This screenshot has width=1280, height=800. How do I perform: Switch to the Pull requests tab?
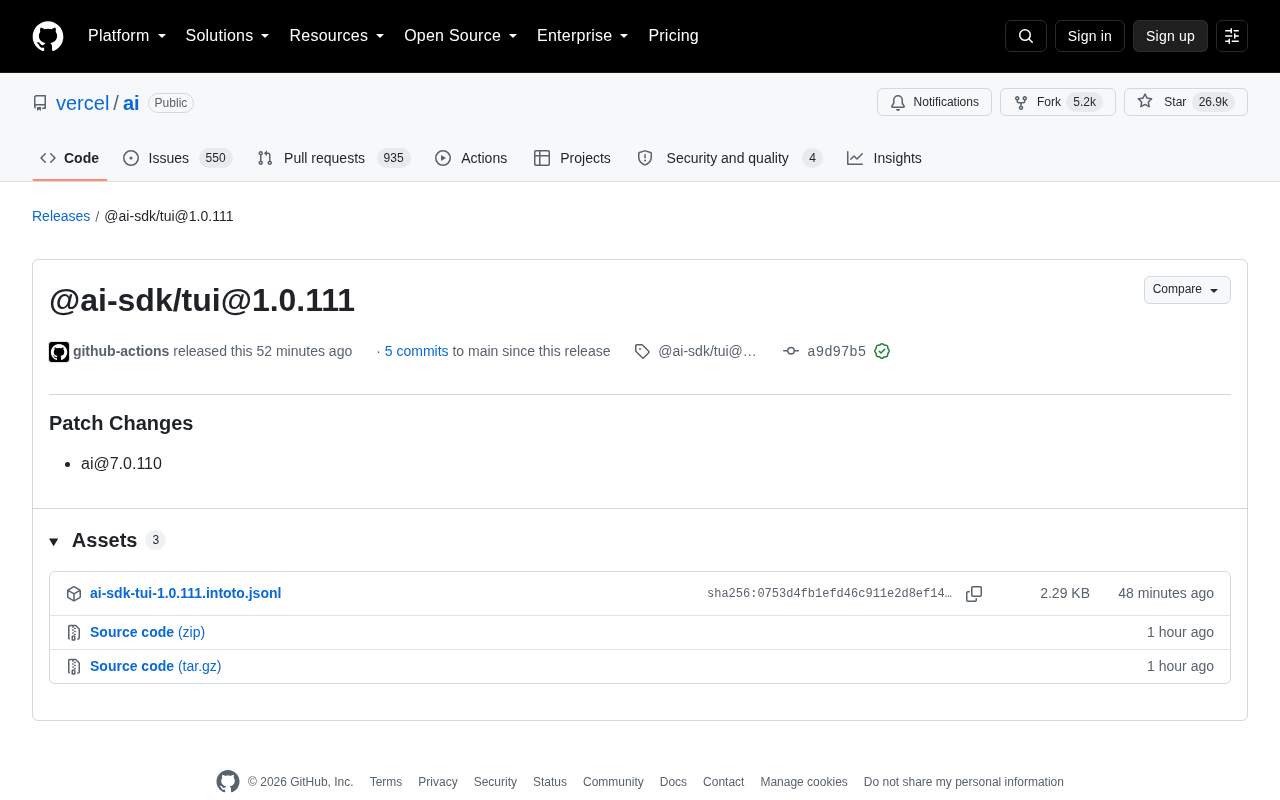coord(334,158)
